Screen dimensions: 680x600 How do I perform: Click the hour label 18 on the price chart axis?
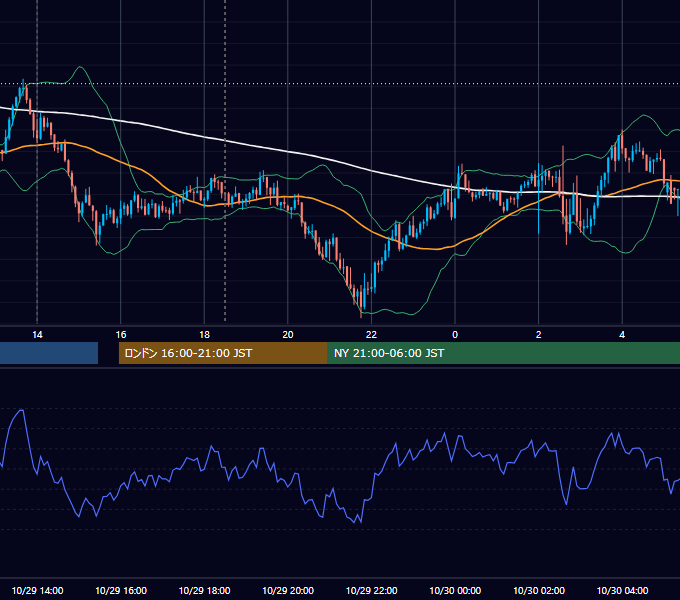tap(204, 335)
